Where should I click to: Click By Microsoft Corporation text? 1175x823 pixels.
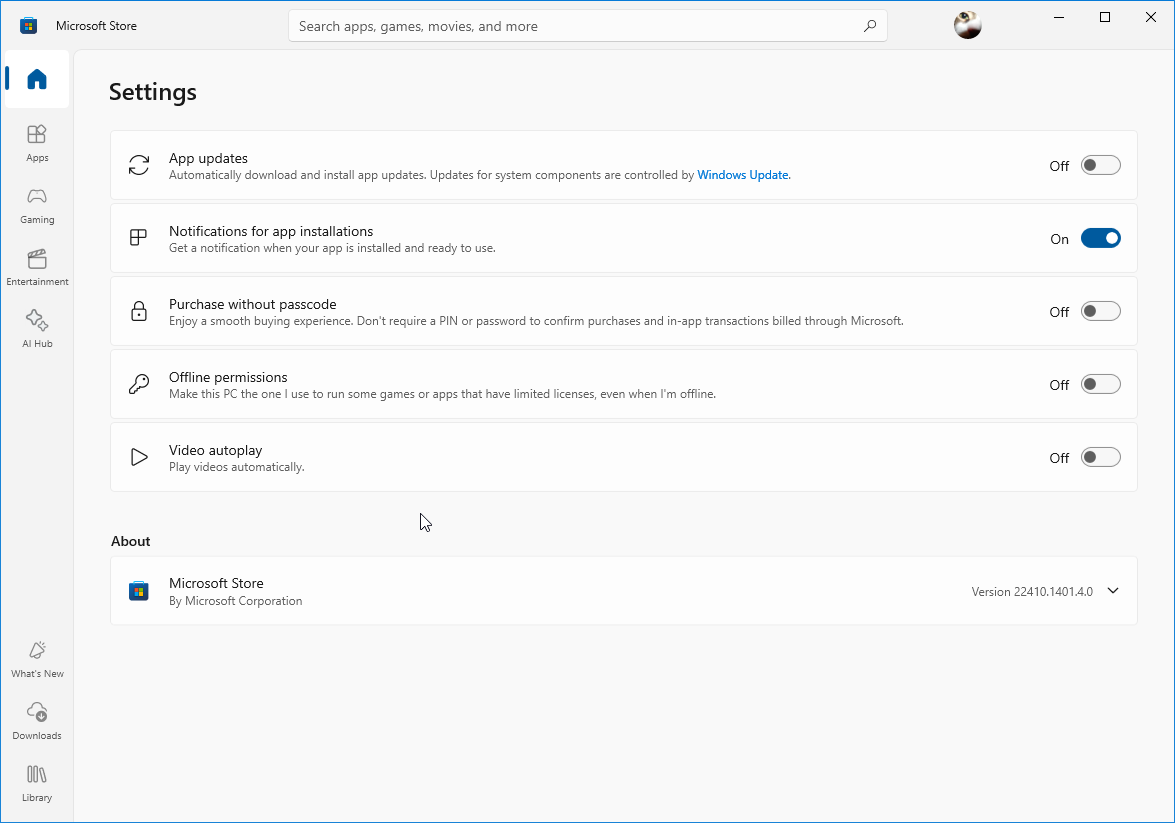[235, 601]
